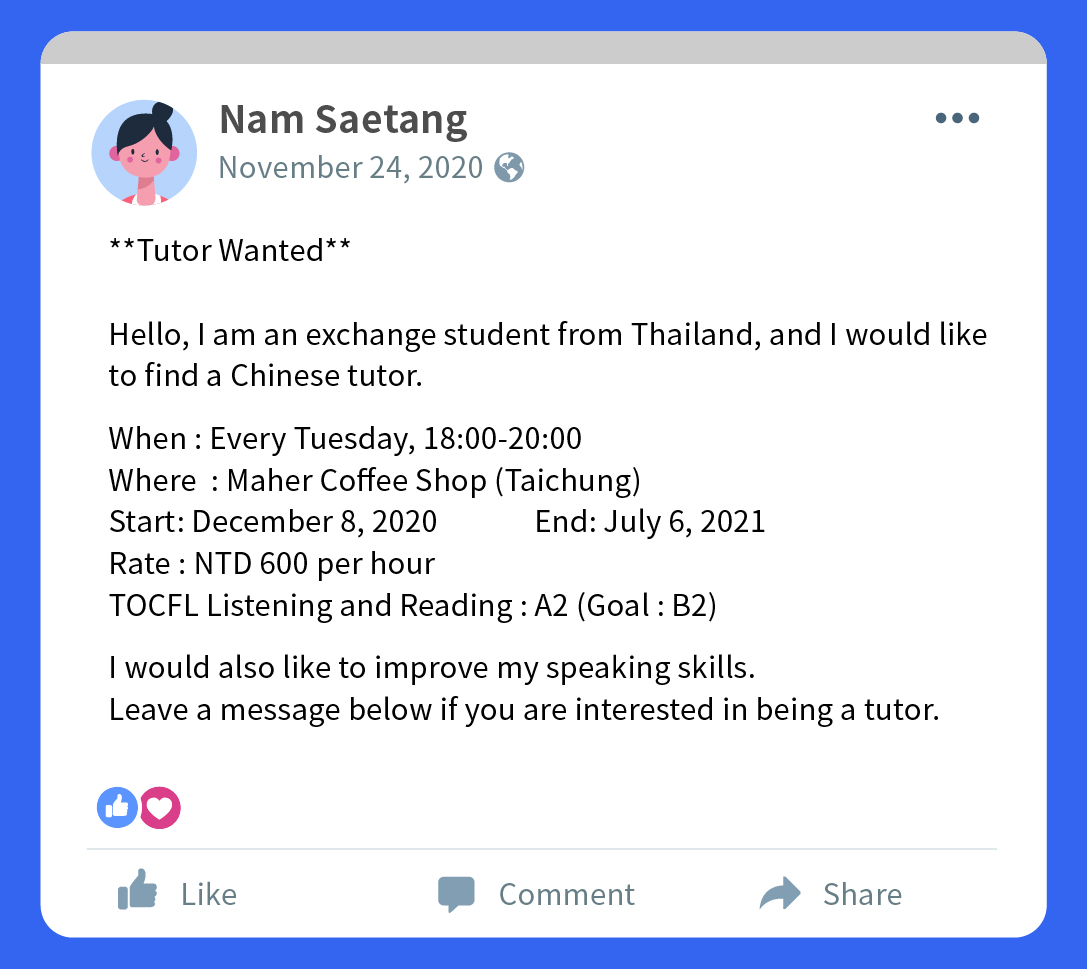The width and height of the screenshot is (1087, 969).
Task: Click the blue thumbs-up reaction icon
Action: (x=117, y=808)
